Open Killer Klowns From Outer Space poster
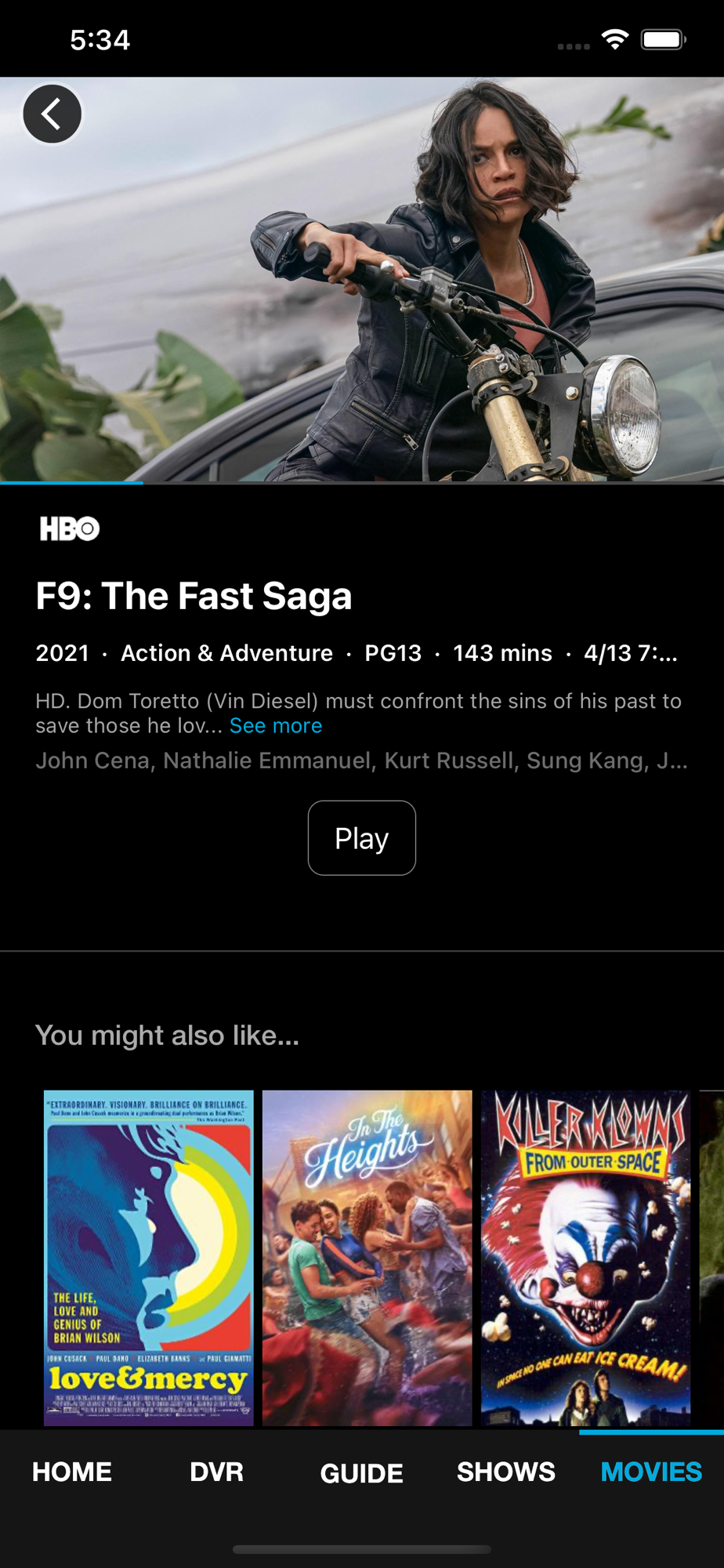 [586, 1258]
